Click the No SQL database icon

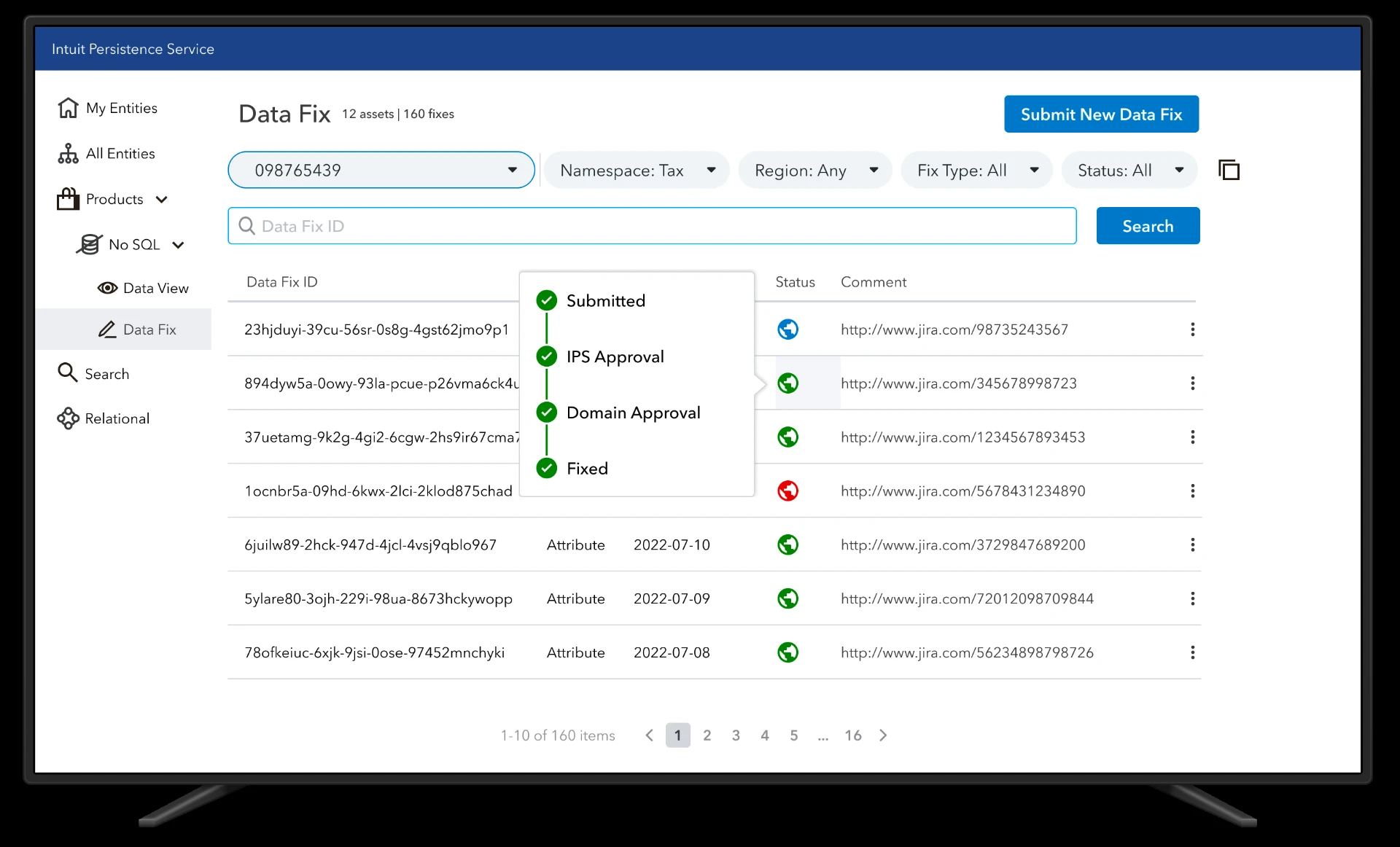89,244
